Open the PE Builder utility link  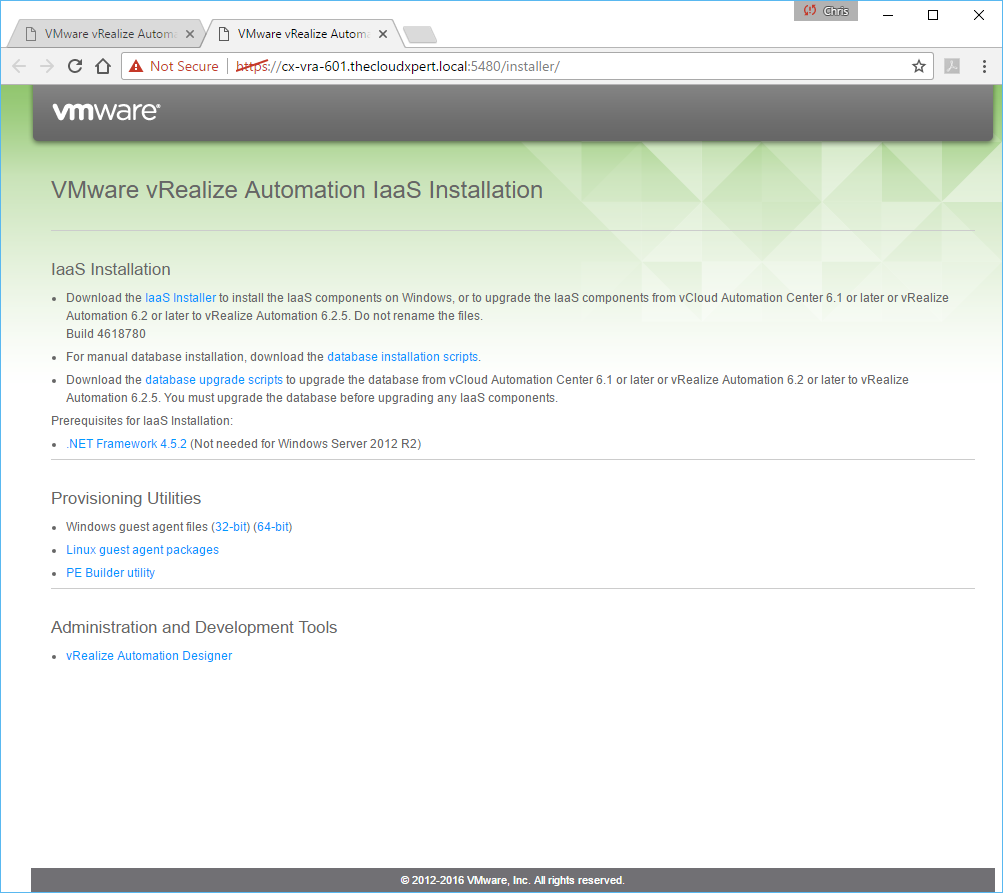(110, 573)
